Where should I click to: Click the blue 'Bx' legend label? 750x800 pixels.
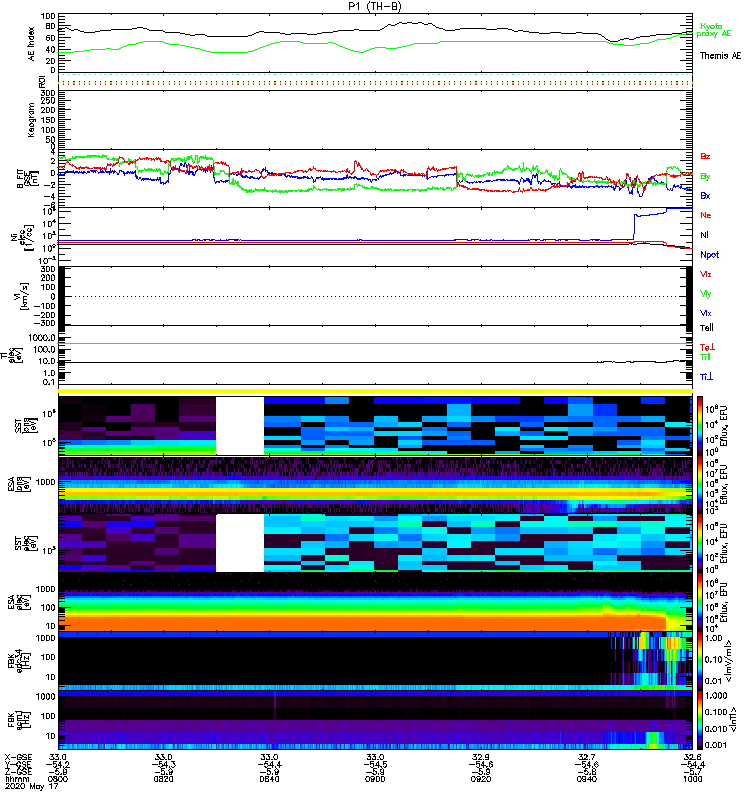point(705,195)
